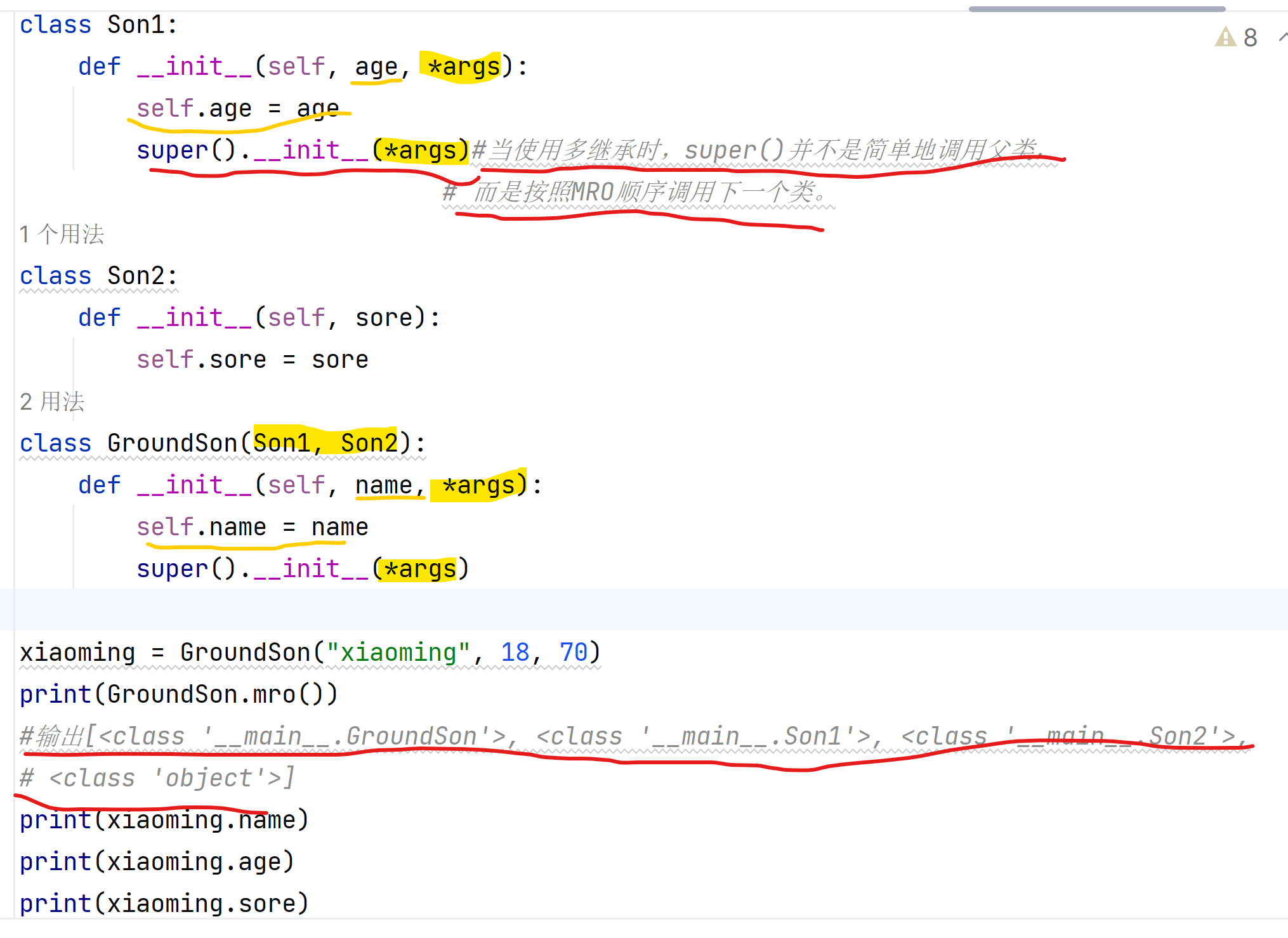
Task: Click the 'age' parameter in Son1 __init__
Action: pyautogui.click(x=376, y=67)
